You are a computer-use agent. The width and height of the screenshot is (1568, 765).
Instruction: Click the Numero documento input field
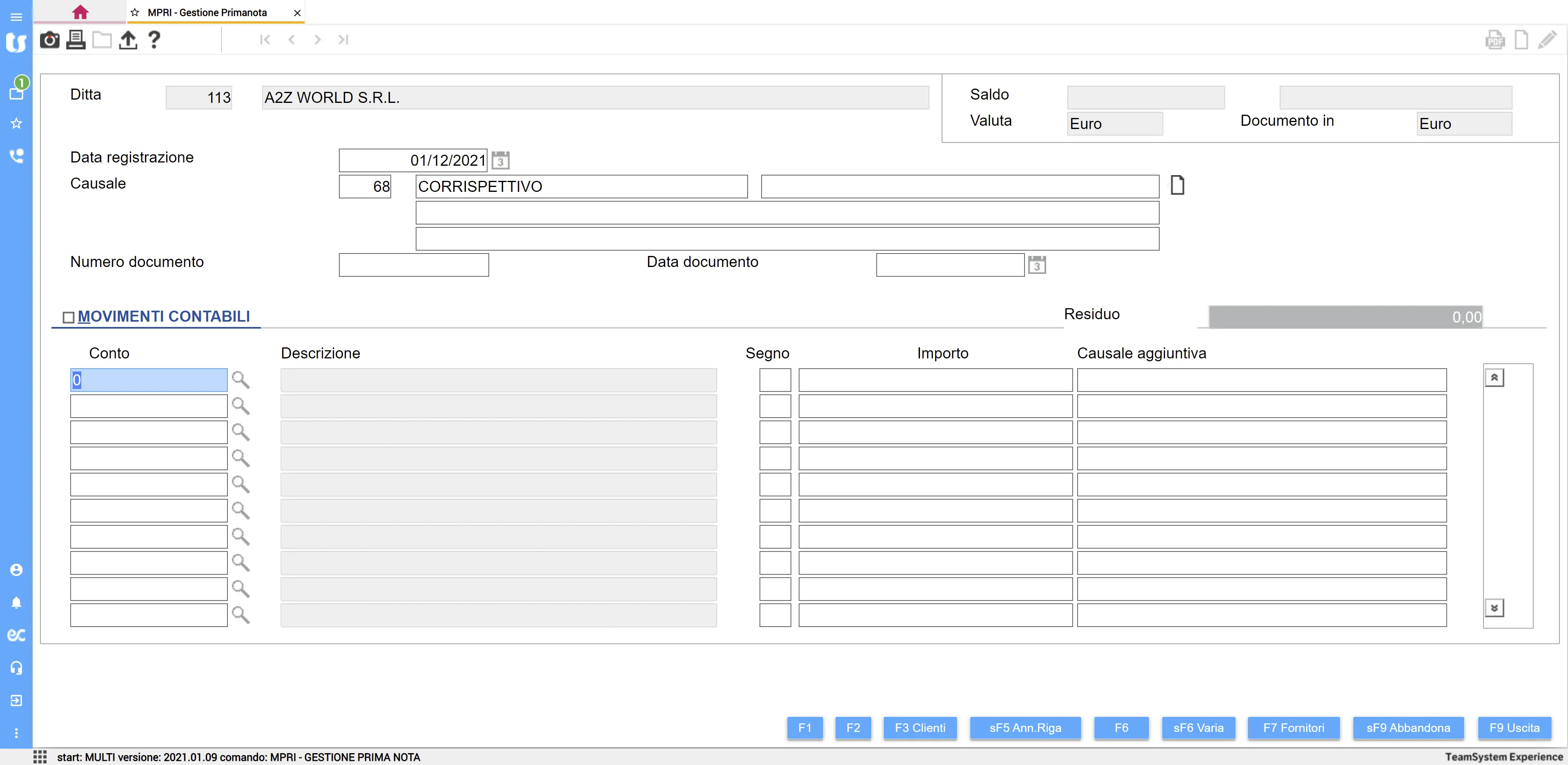point(413,265)
